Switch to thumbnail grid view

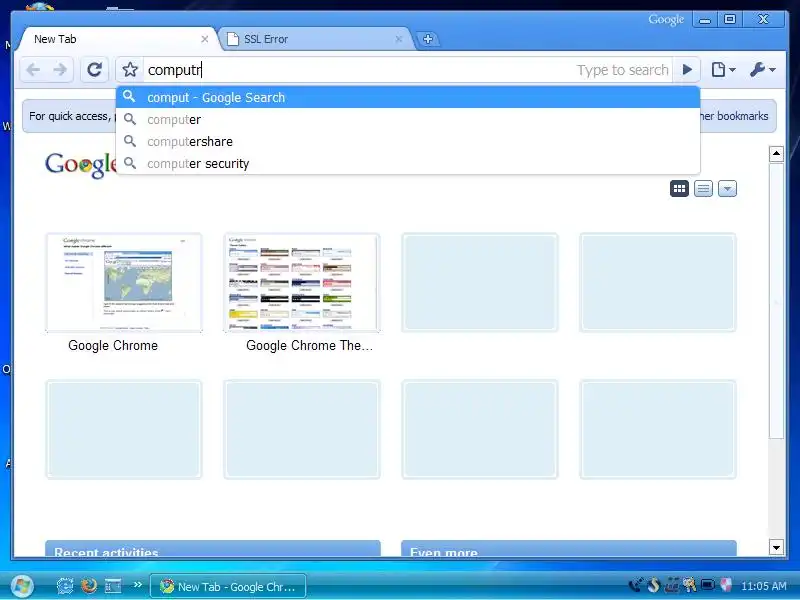679,189
